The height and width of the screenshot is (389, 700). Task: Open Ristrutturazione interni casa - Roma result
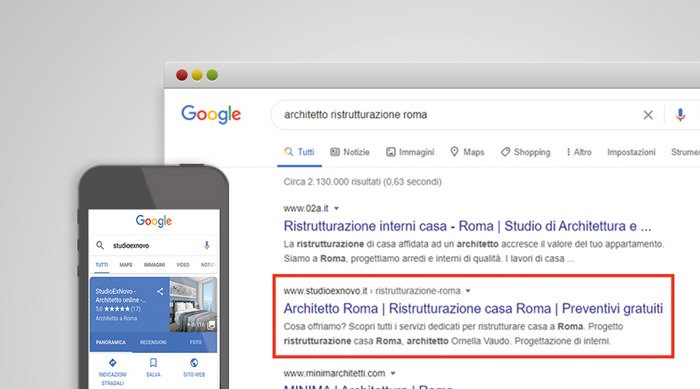[x=467, y=226]
